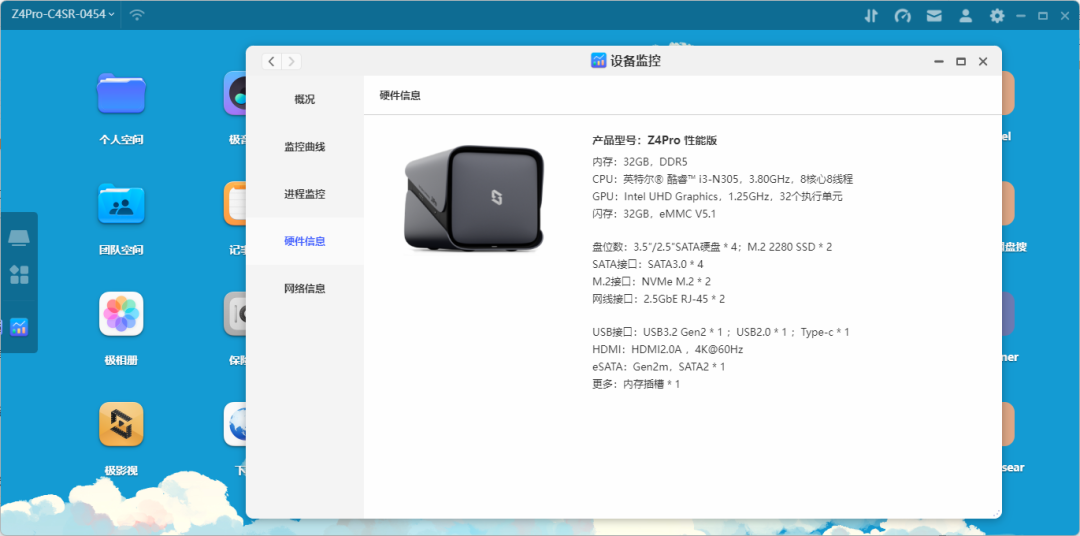The width and height of the screenshot is (1080, 536).
Task: Go back with the left arrow in 设备监控
Action: [271, 61]
